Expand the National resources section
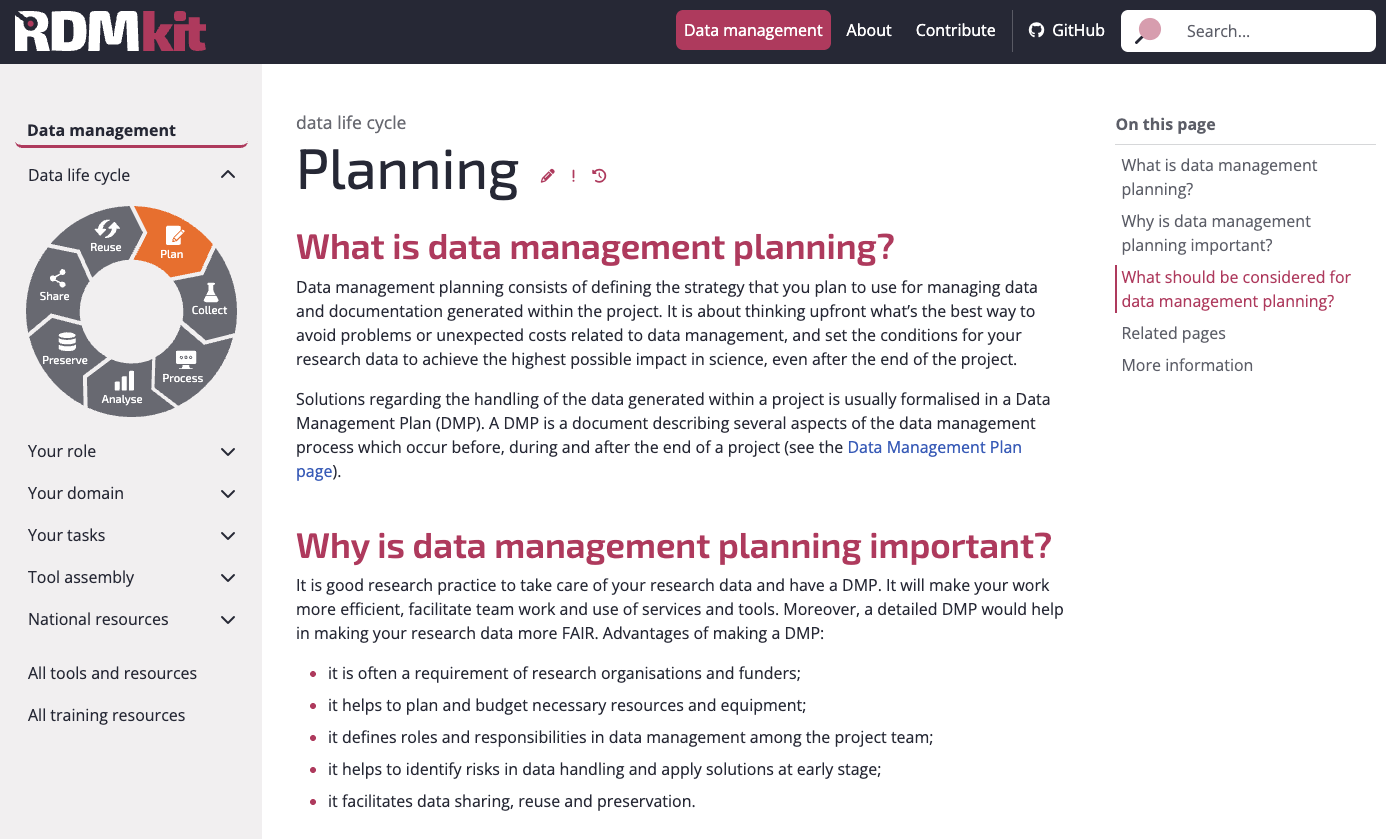The width and height of the screenshot is (1386, 839). (x=228, y=619)
